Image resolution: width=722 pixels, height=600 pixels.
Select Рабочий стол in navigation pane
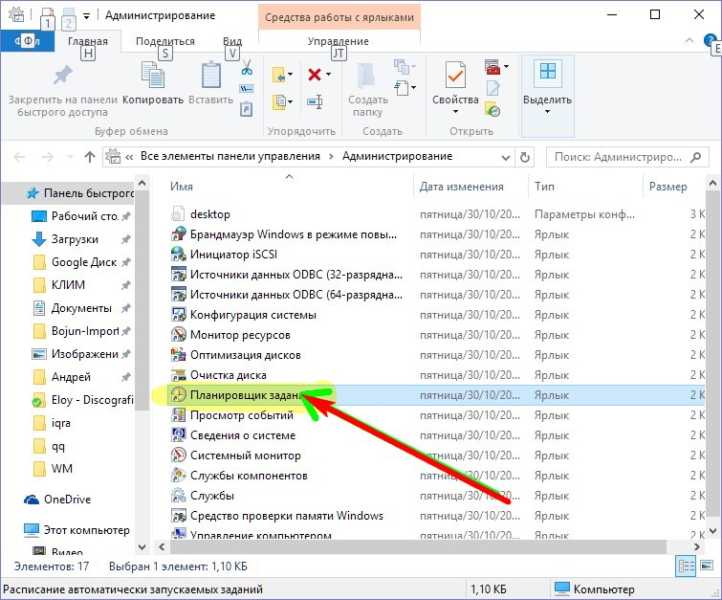pyautogui.click(x=81, y=216)
